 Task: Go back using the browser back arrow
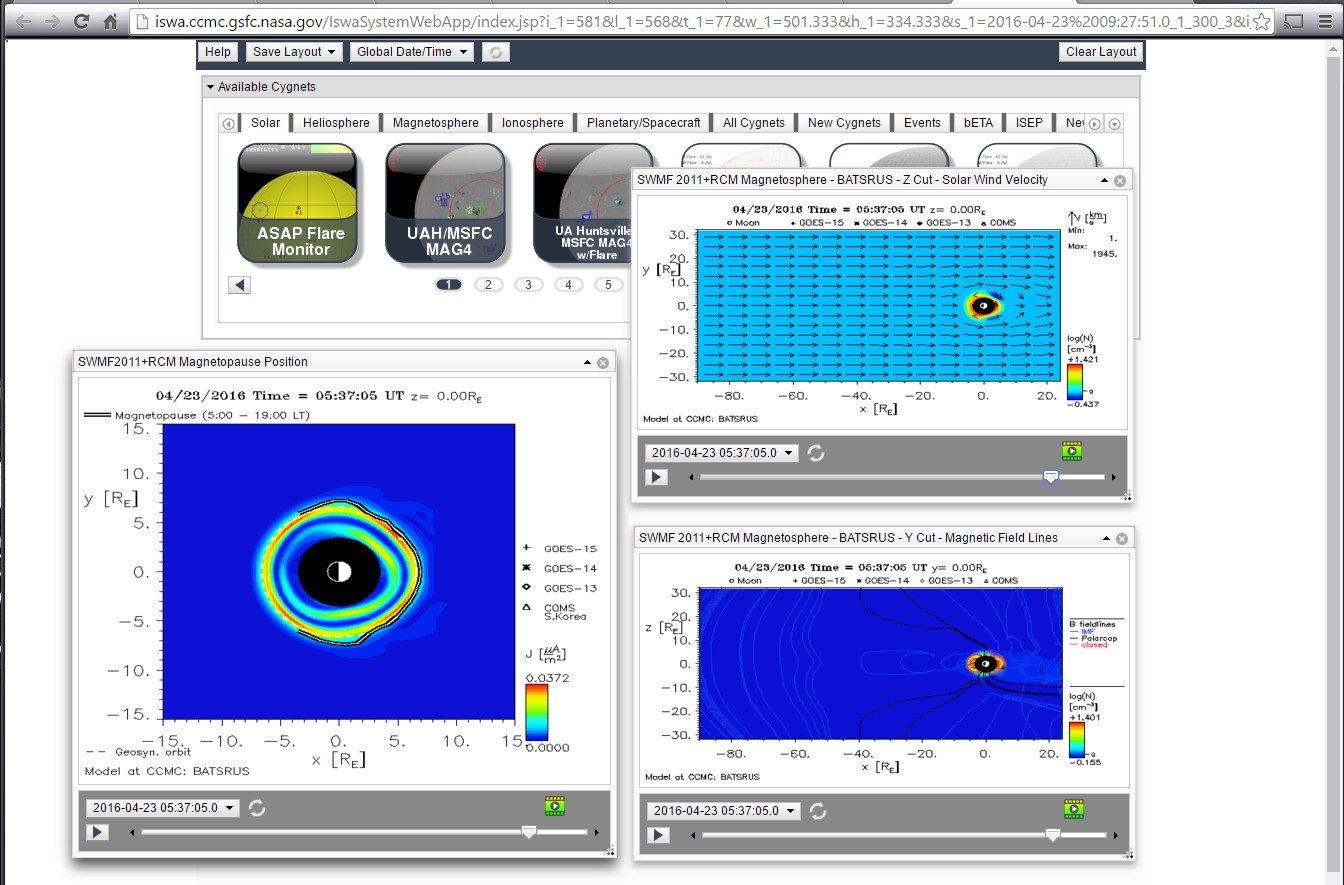tap(24, 21)
